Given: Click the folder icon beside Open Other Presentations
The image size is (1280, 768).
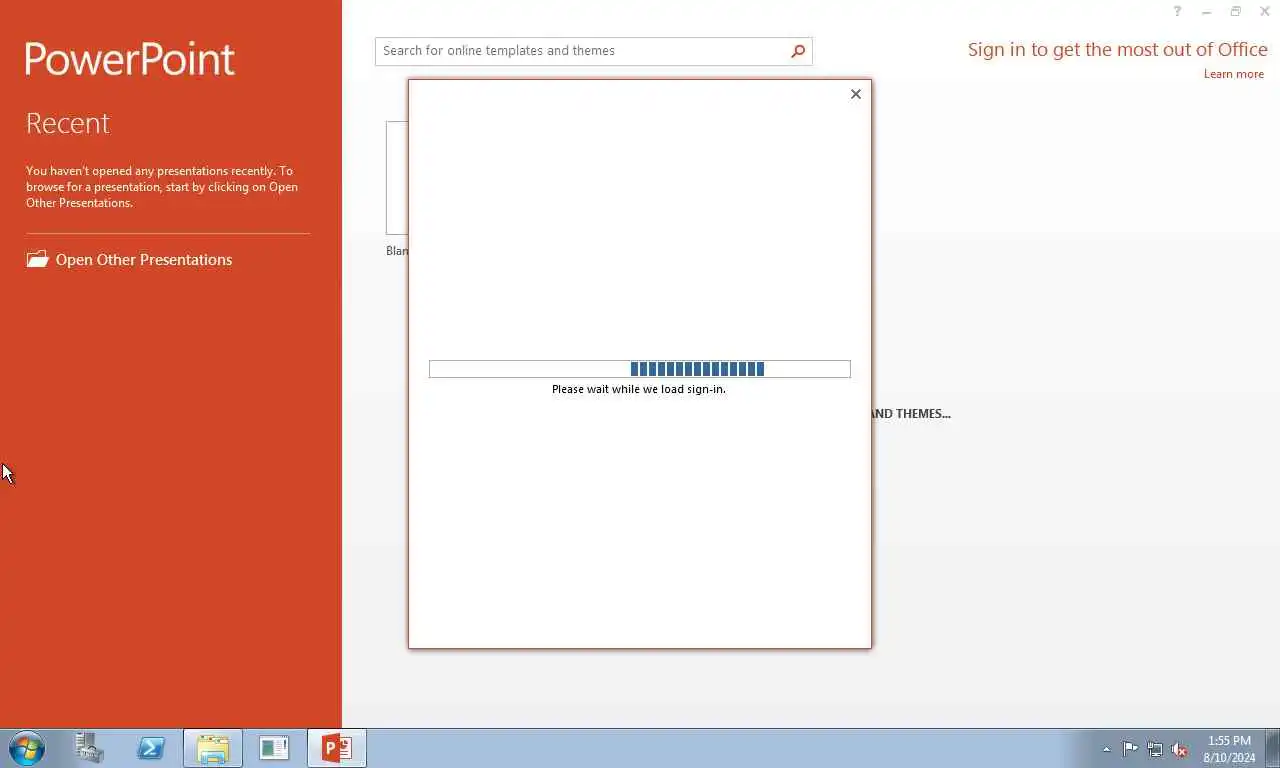Looking at the screenshot, I should click(37, 259).
